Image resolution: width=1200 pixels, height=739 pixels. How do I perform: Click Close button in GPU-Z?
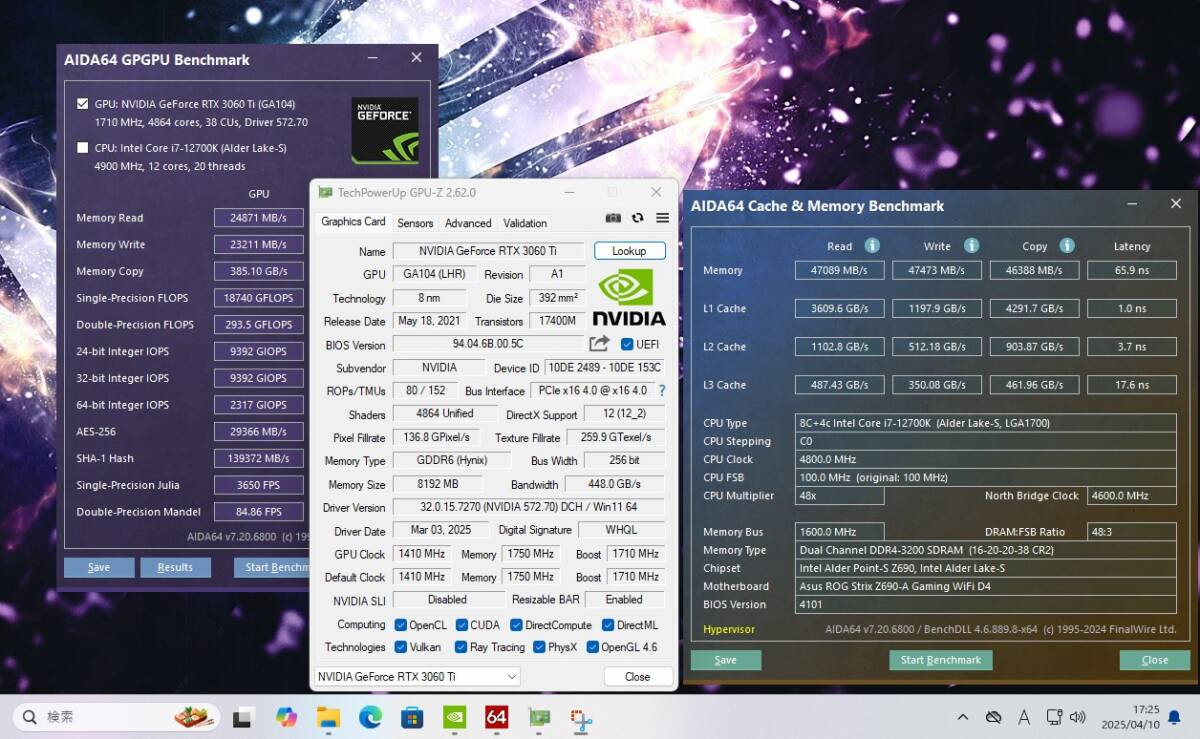tap(637, 677)
